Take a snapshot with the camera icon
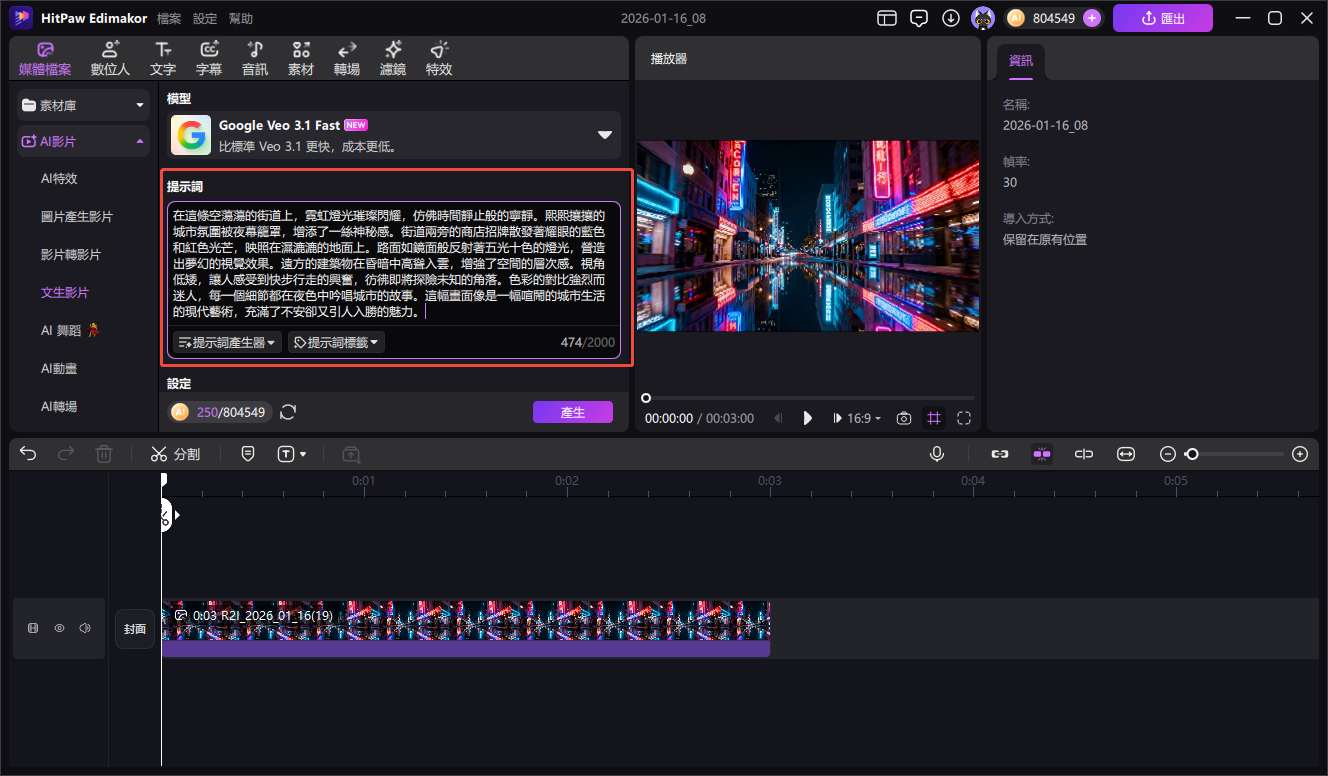Screen dimensions: 1328x776 (904, 418)
